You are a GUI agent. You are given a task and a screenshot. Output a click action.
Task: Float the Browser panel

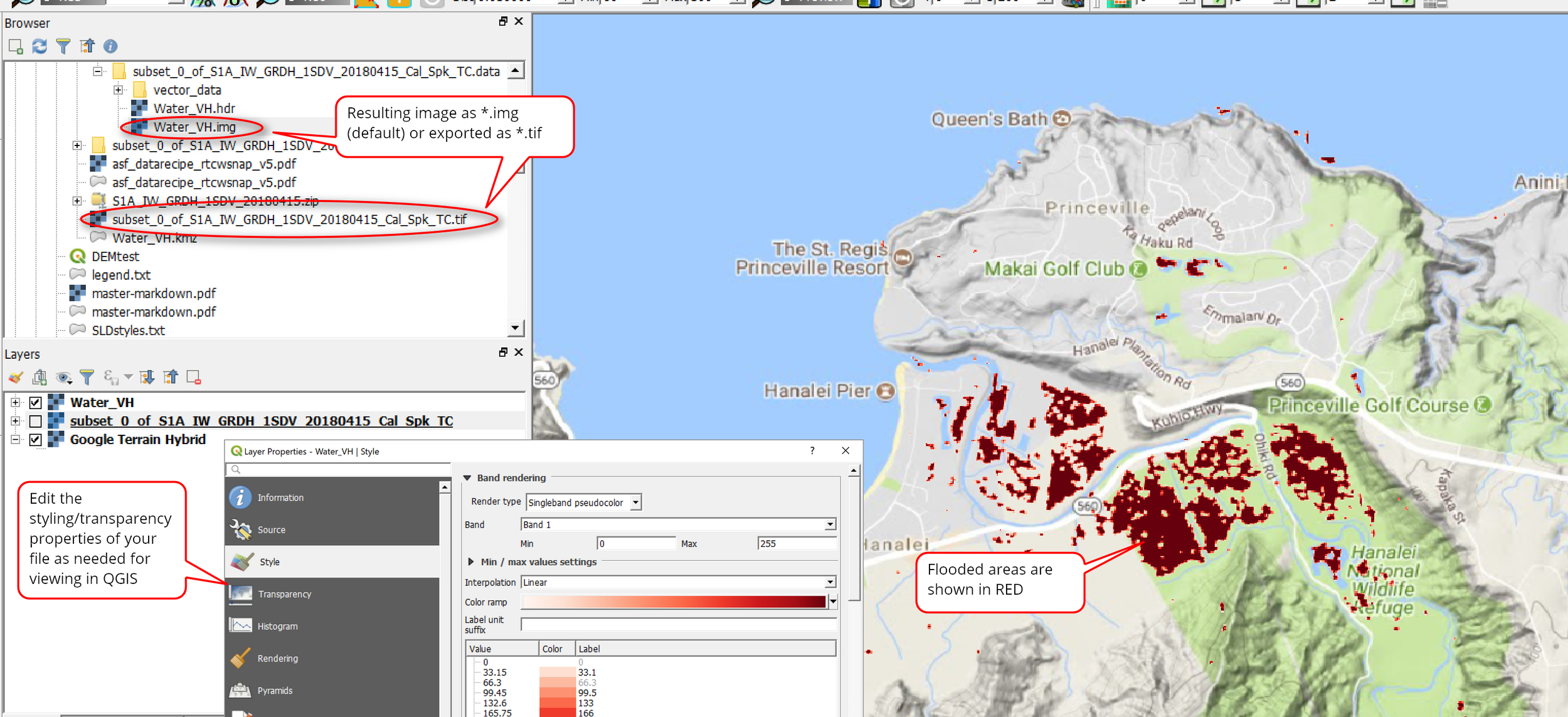coord(503,21)
